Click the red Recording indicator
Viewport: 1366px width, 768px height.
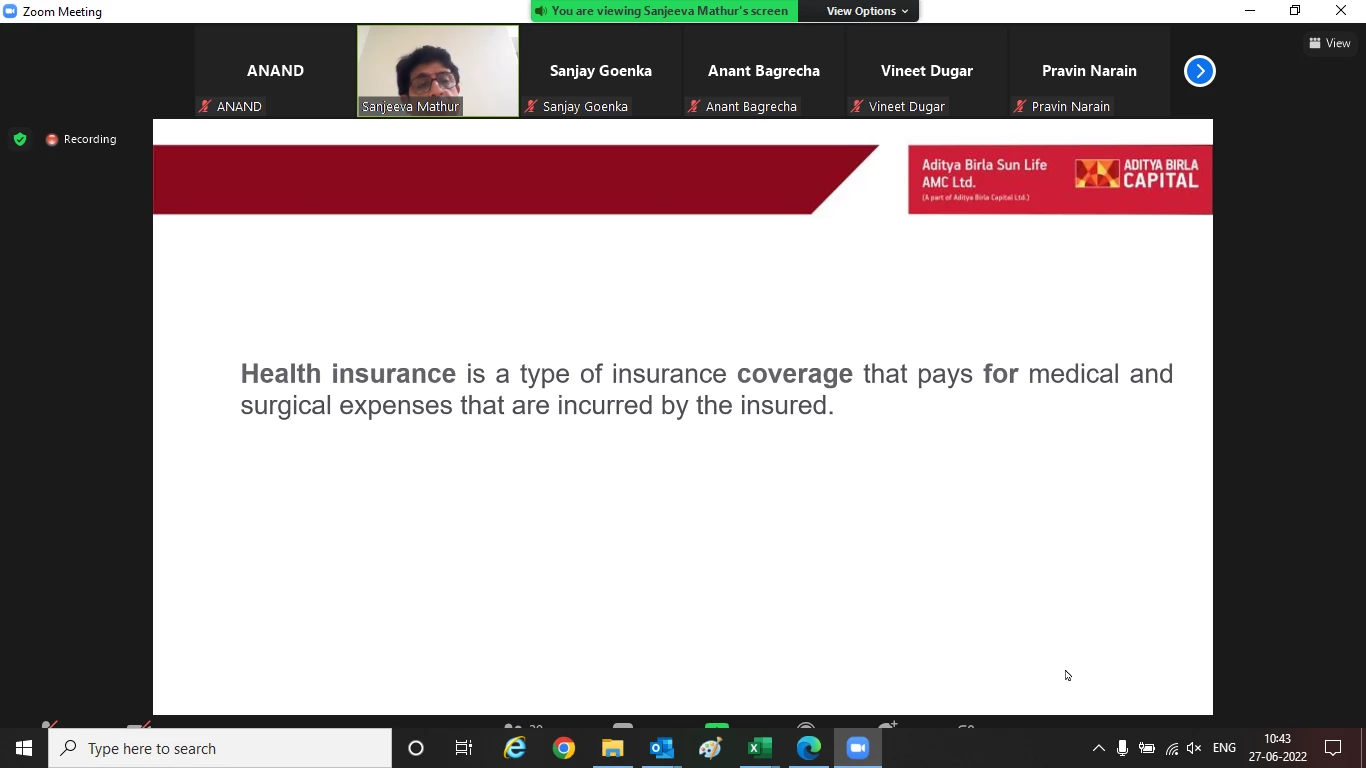click(x=81, y=139)
